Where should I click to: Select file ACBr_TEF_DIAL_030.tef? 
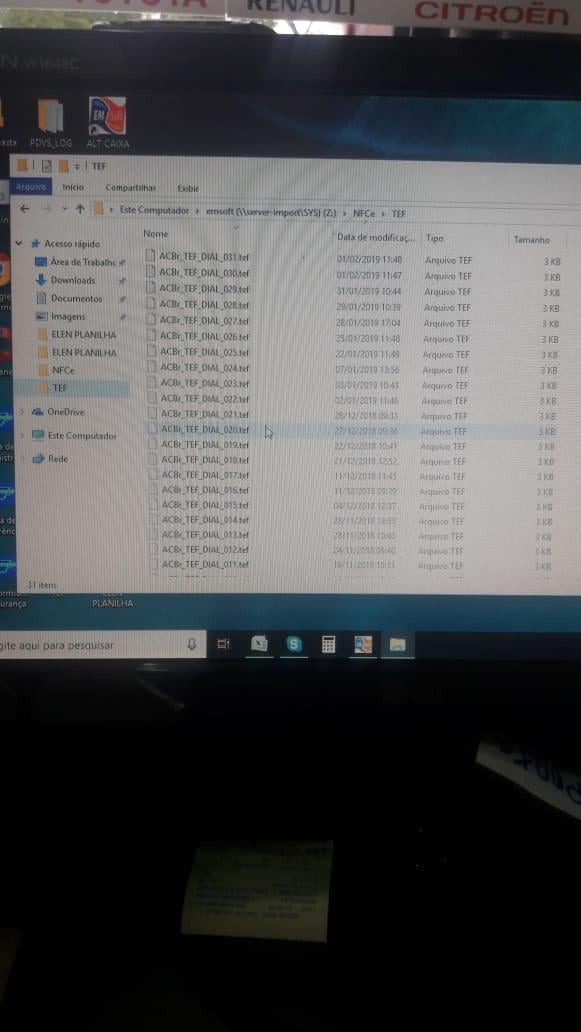click(x=204, y=272)
